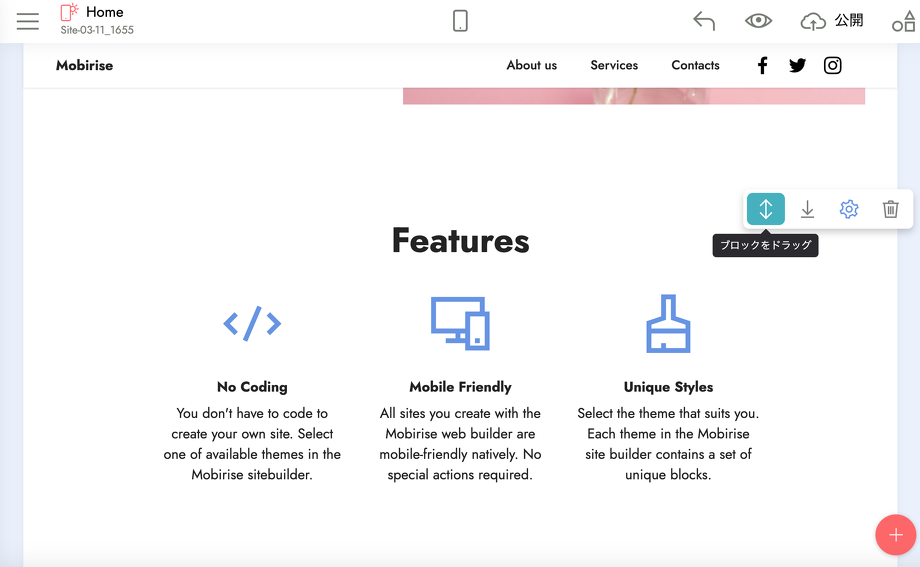Click the undo arrow icon
The height and width of the screenshot is (567, 920).
(704, 21)
